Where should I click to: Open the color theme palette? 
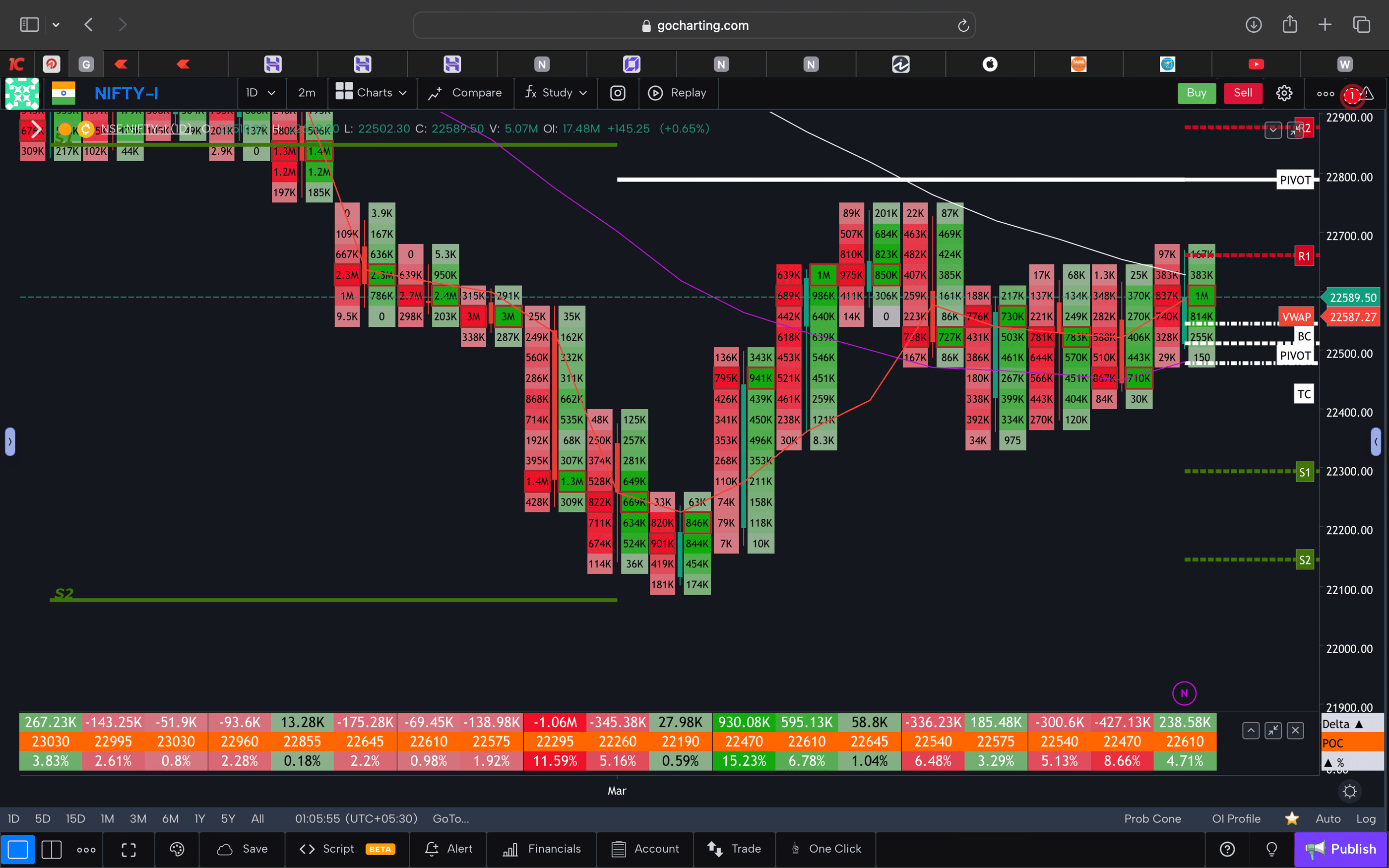coord(176,849)
